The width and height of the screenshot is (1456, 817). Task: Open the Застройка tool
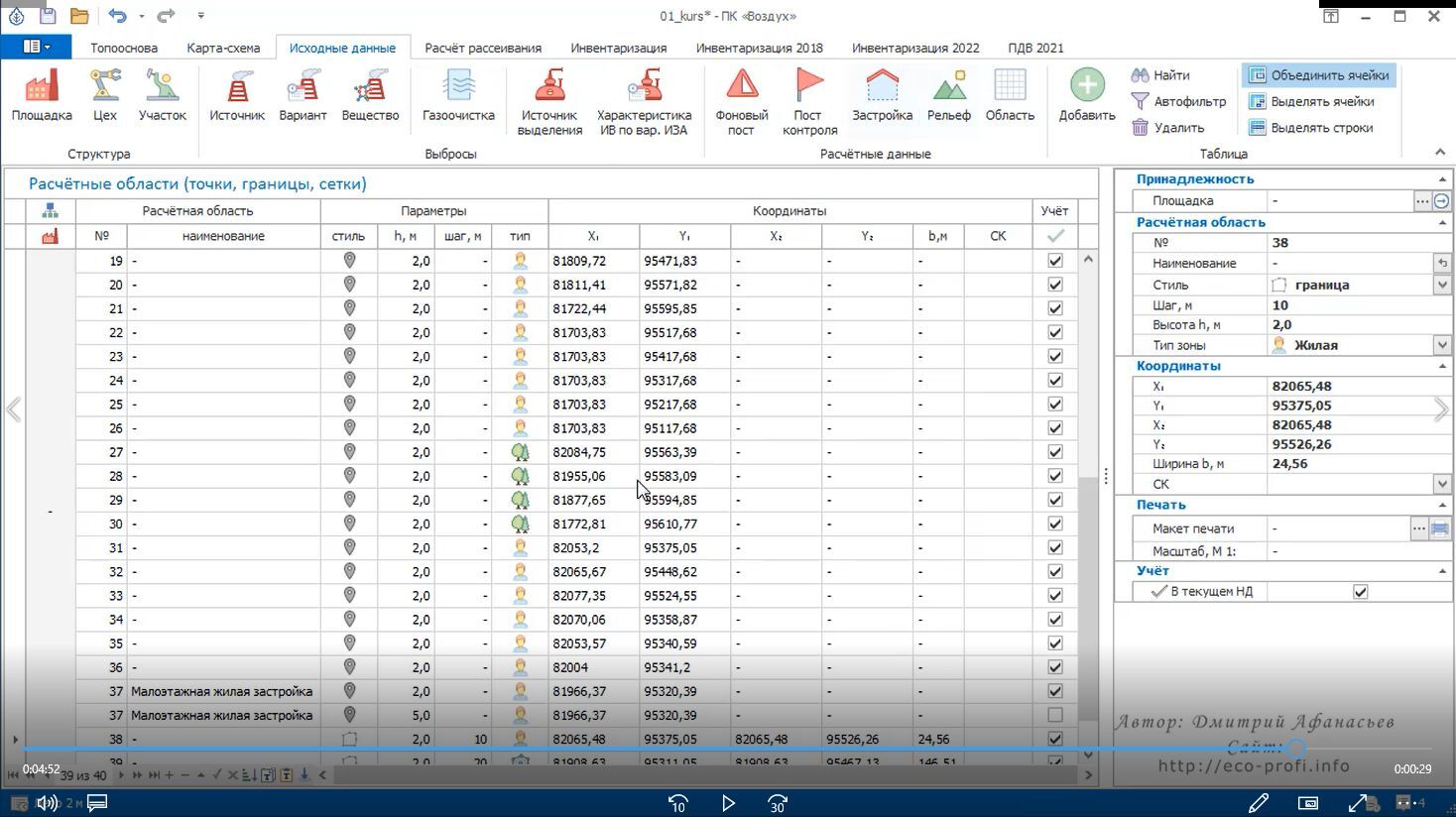(x=882, y=95)
